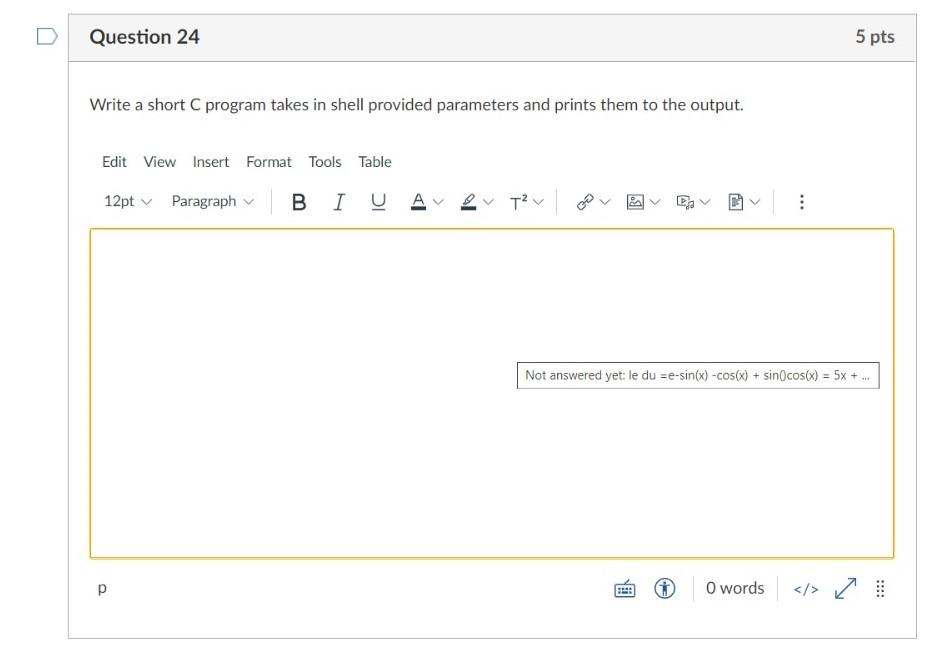The height and width of the screenshot is (655, 941).
Task: Underline the selected text
Action: (378, 201)
